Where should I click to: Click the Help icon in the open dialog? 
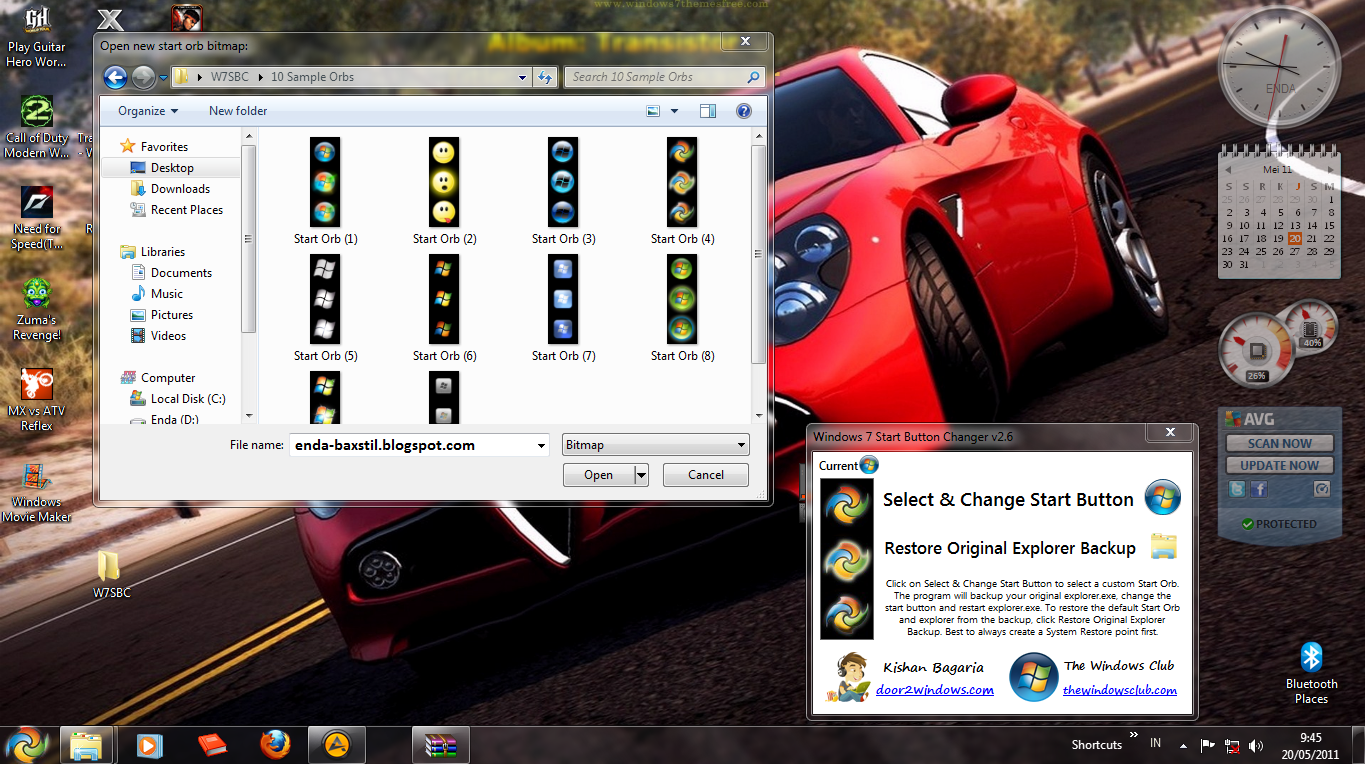coord(743,110)
